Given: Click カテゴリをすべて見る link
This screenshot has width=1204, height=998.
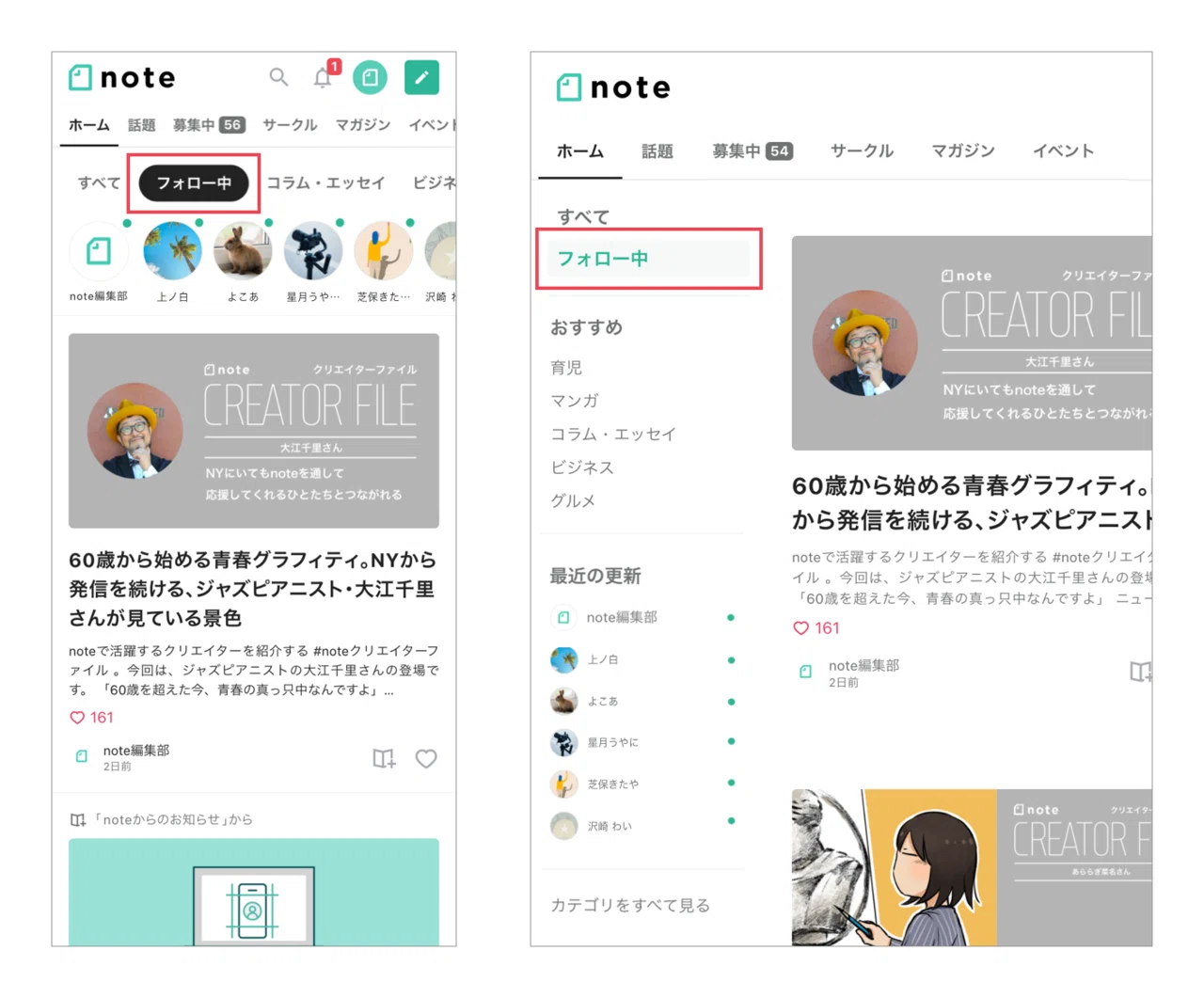Looking at the screenshot, I should [x=630, y=905].
